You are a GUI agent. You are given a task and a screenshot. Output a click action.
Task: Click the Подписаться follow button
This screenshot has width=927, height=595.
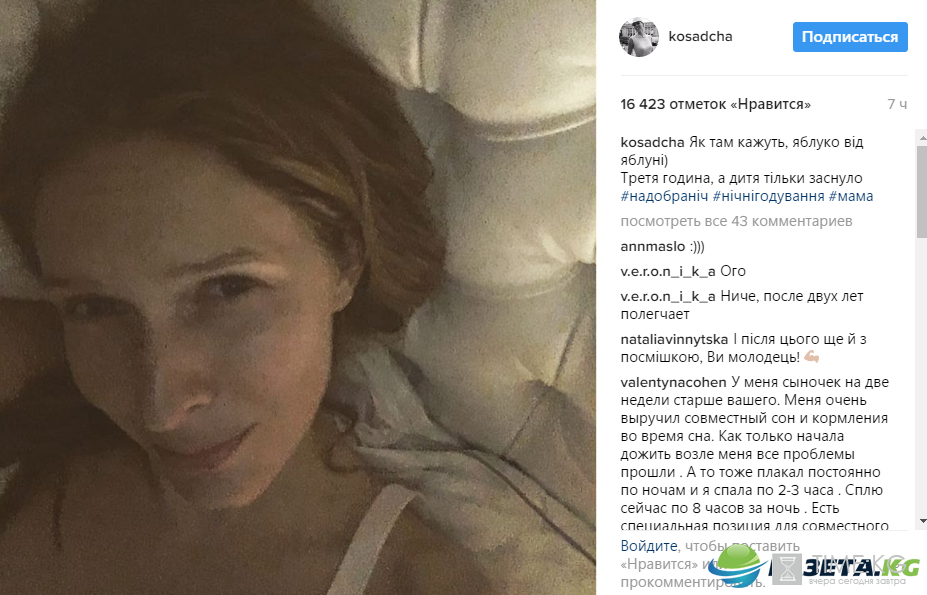850,37
